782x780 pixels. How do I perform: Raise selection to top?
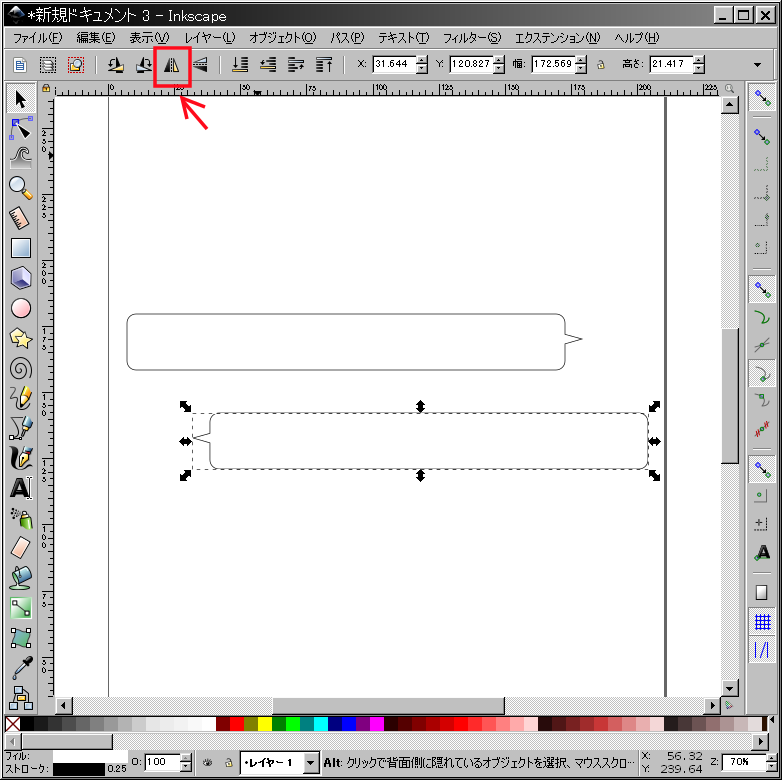point(324,64)
